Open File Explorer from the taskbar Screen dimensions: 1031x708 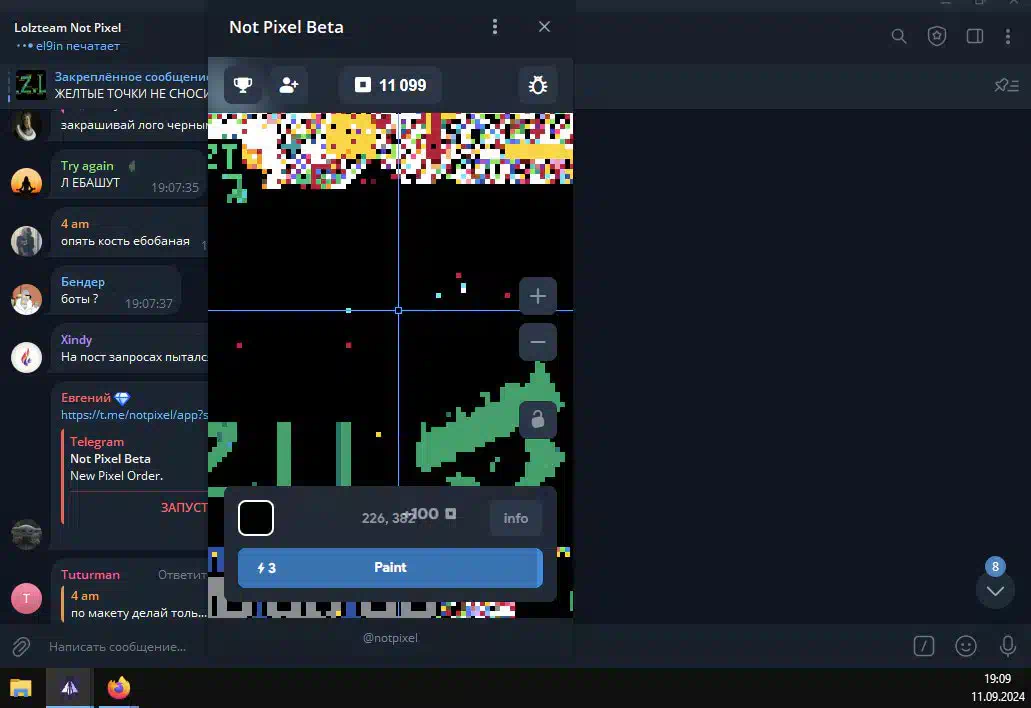21,688
